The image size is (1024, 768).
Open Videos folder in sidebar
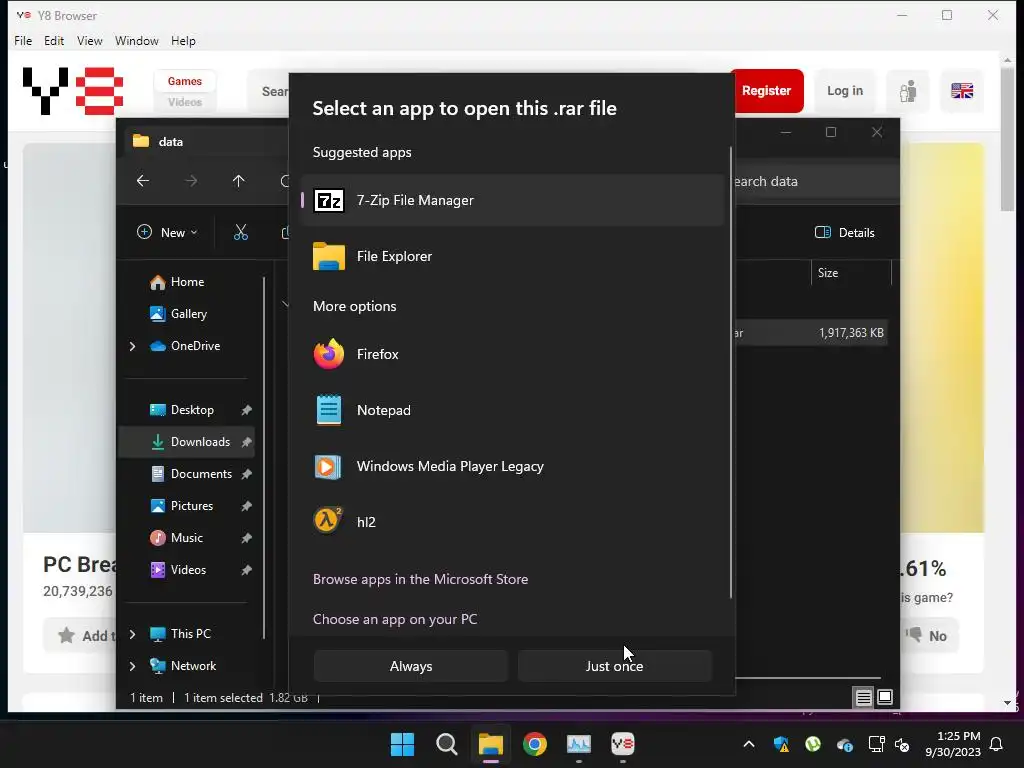178,569
